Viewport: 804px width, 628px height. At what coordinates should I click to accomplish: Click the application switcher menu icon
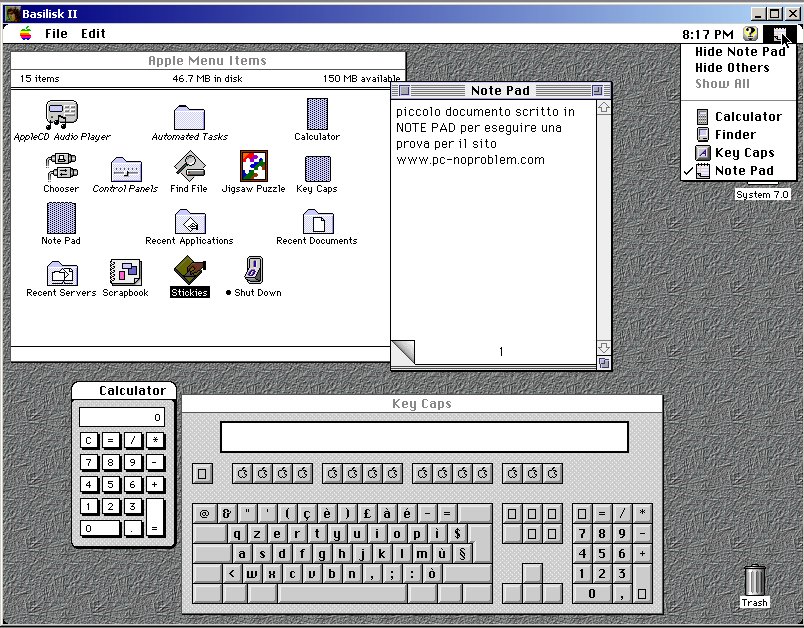pyautogui.click(x=780, y=34)
